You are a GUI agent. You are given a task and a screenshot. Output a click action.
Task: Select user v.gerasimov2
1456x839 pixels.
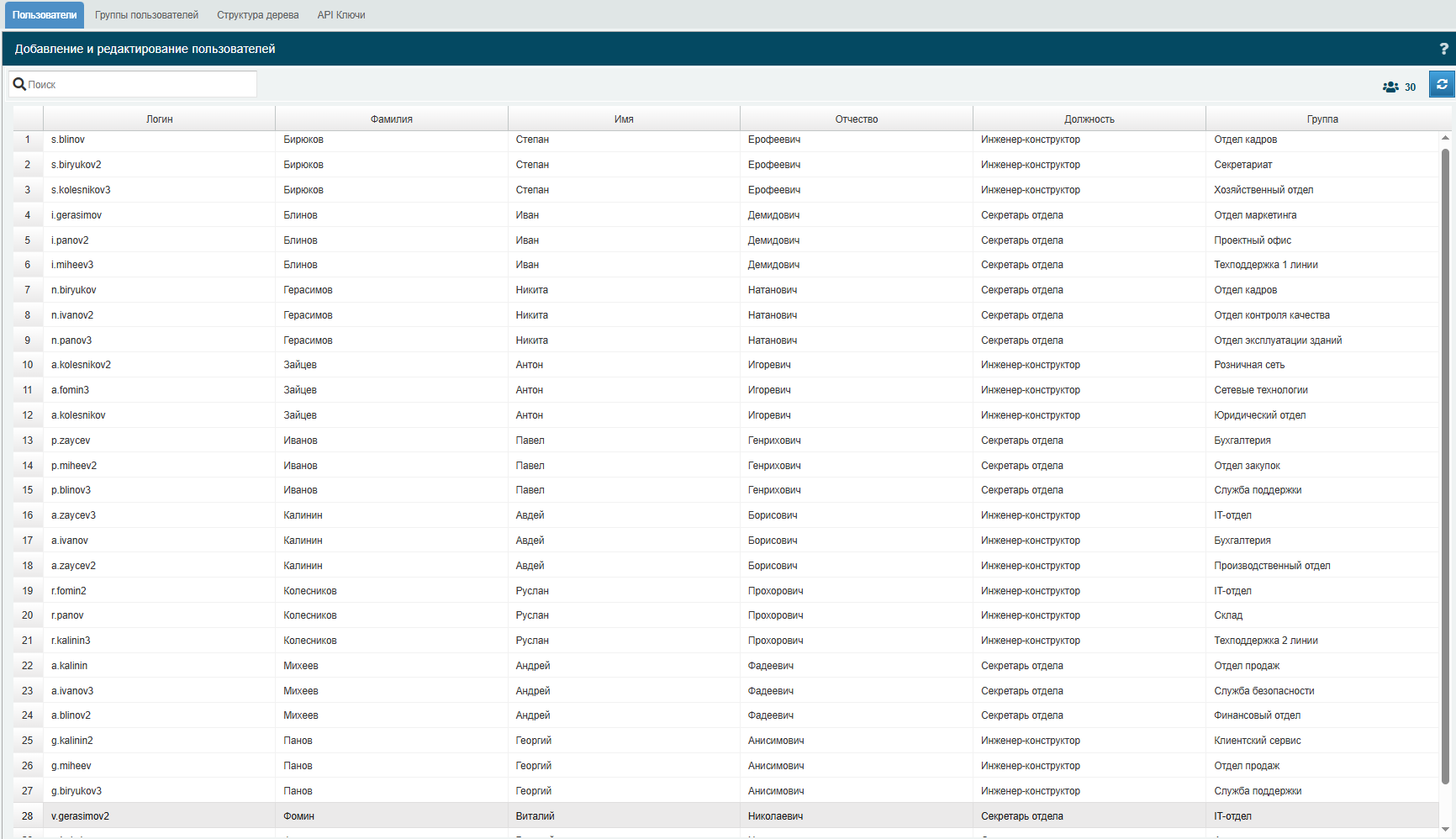80,816
